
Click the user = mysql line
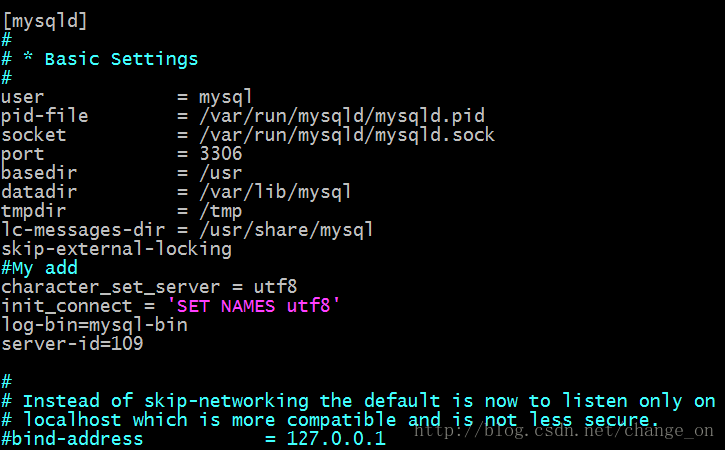(127, 97)
